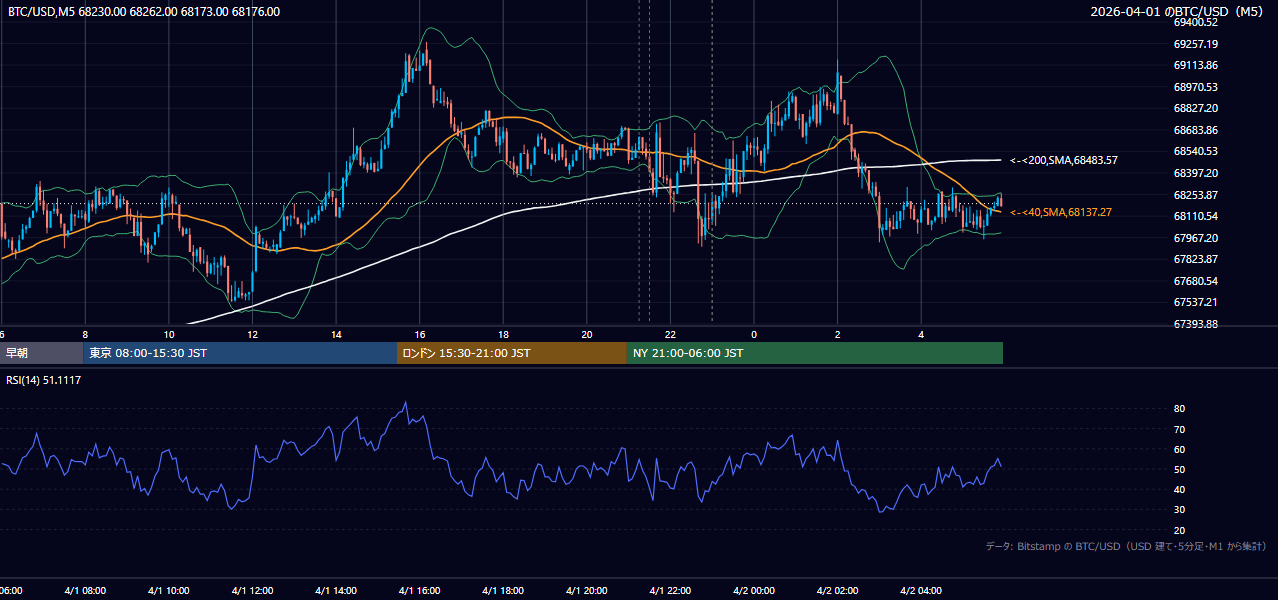Viewport: 1278px width, 600px height.
Task: Click the BTC/USD,M5 OHLC header text
Action: point(144,12)
